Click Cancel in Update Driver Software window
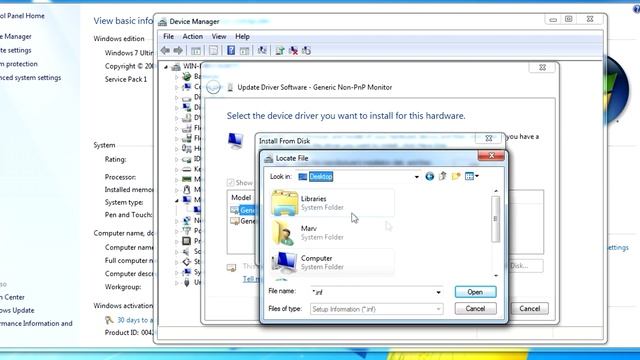 click(x=529, y=309)
